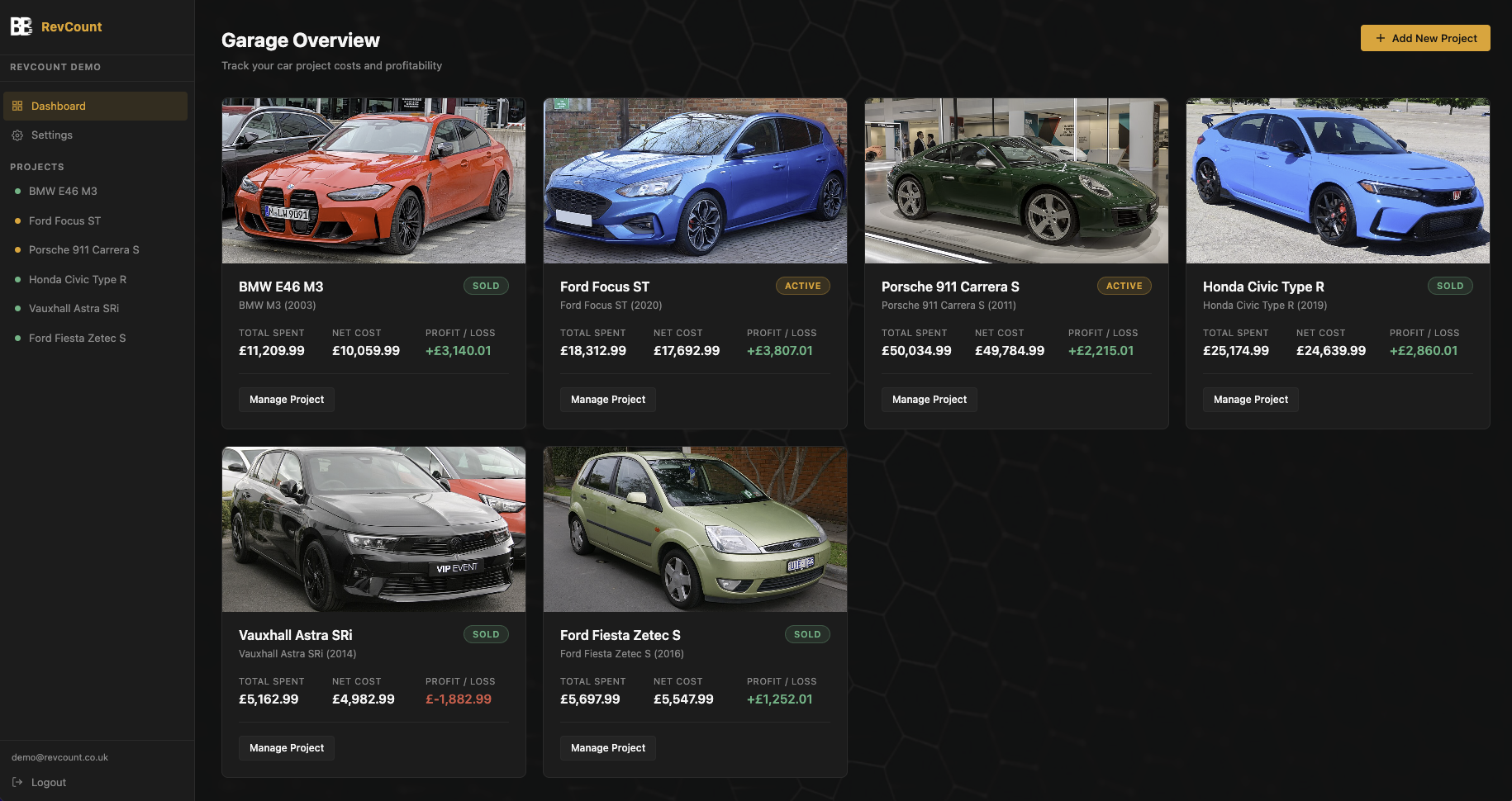The width and height of the screenshot is (1512, 801).
Task: Click the RevCount logo icon
Action: pyautogui.click(x=21, y=26)
